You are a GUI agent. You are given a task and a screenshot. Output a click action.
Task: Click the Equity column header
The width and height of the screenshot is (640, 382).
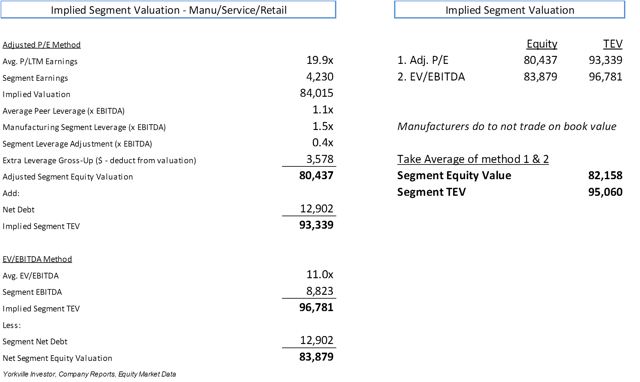542,44
